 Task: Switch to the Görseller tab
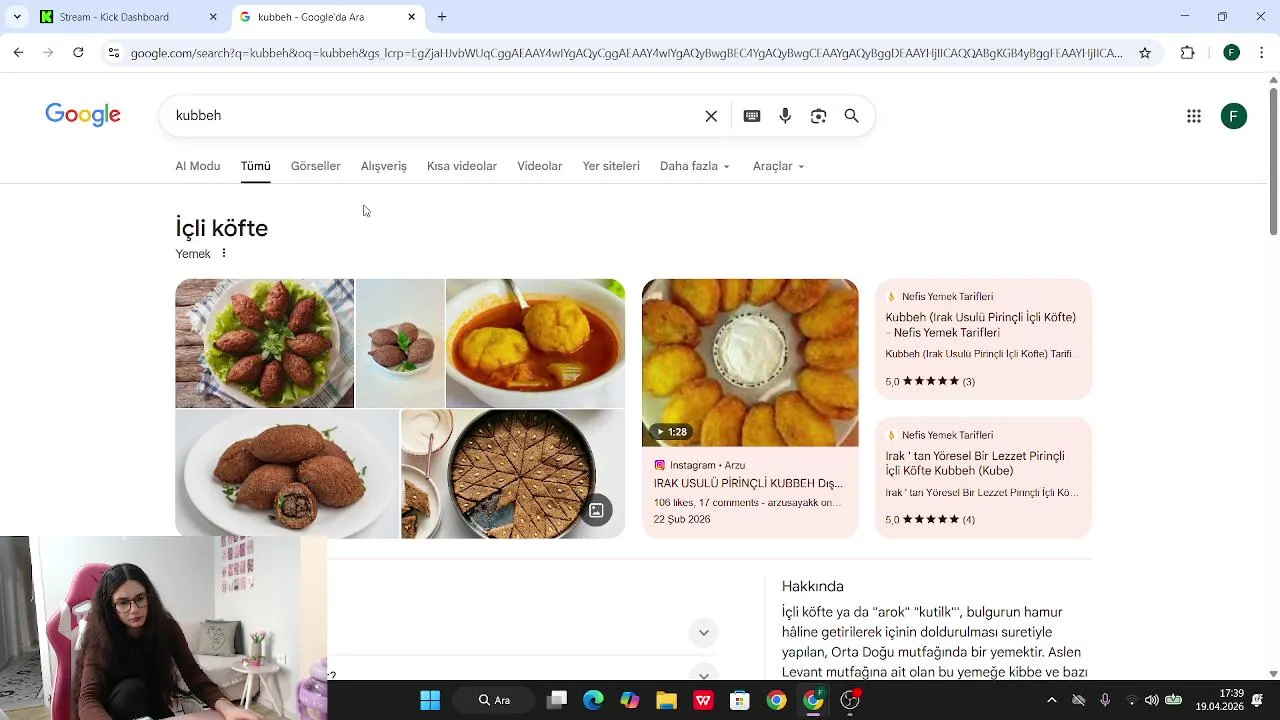315,166
